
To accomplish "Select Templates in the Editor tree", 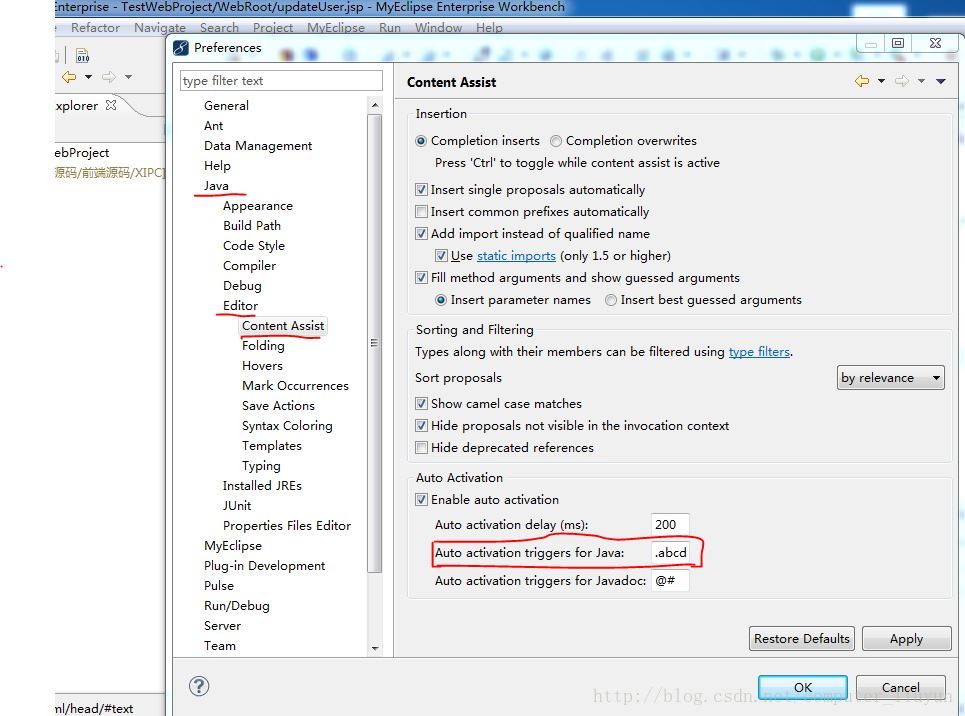I will click(271, 446).
